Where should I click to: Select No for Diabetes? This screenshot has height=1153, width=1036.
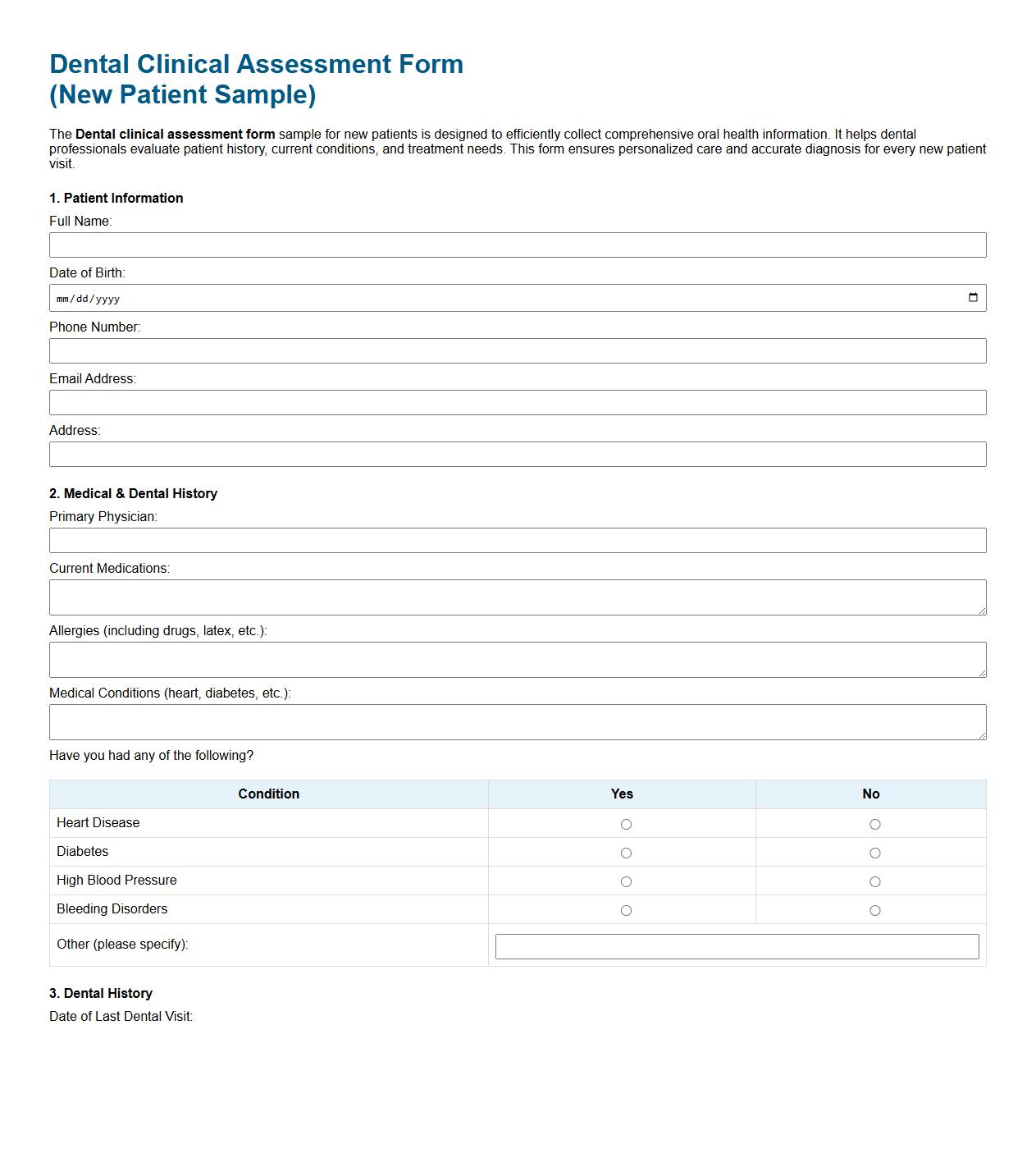click(x=876, y=852)
